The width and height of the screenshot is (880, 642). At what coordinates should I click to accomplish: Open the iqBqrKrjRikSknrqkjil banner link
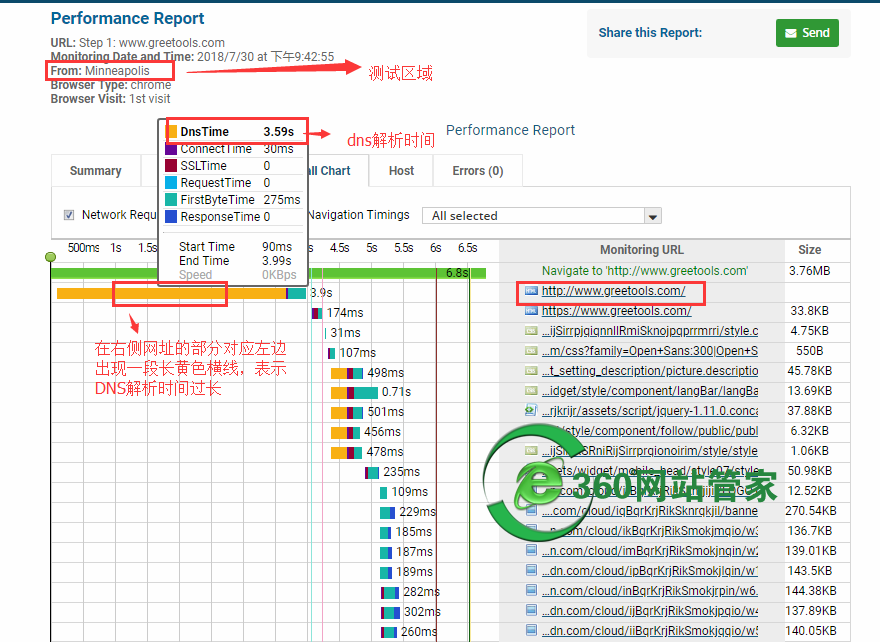[x=650, y=511]
